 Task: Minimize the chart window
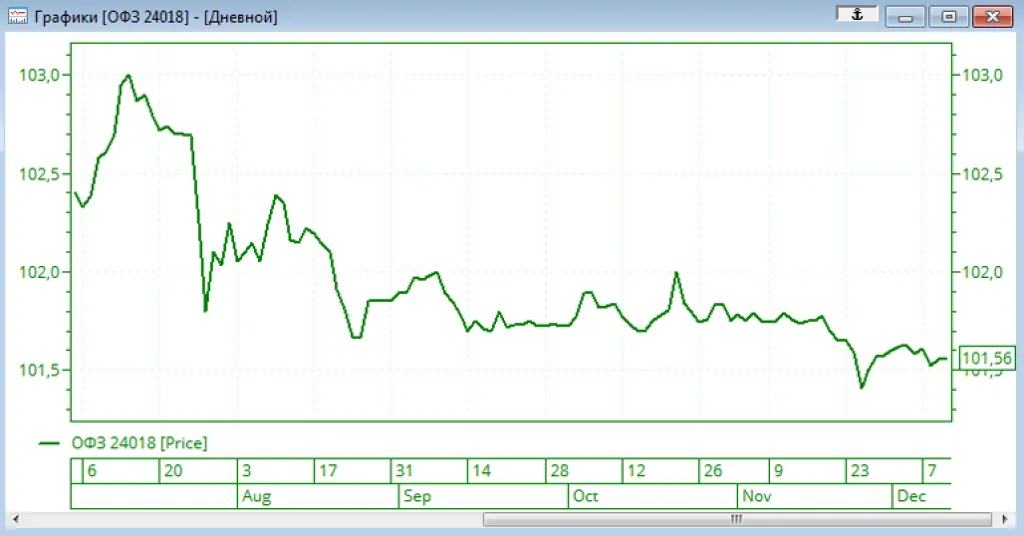click(905, 17)
